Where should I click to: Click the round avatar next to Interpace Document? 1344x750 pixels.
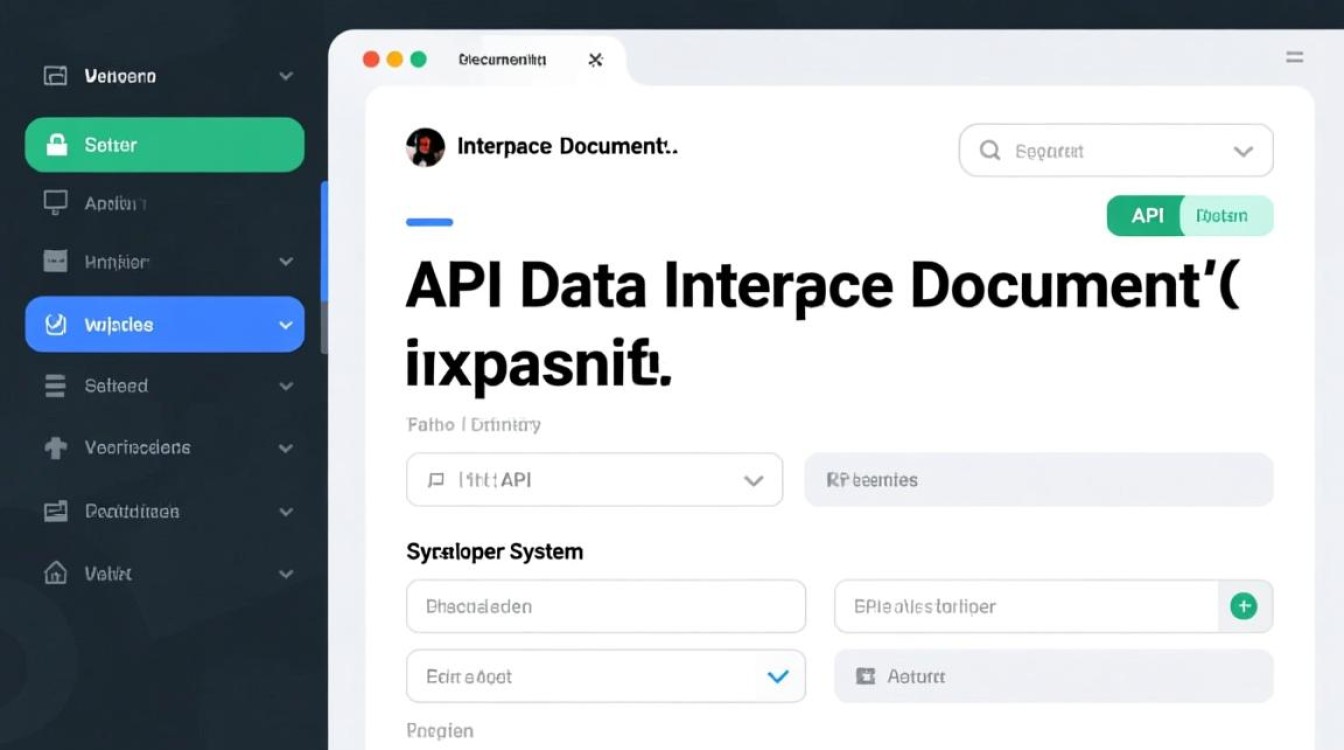(x=425, y=147)
